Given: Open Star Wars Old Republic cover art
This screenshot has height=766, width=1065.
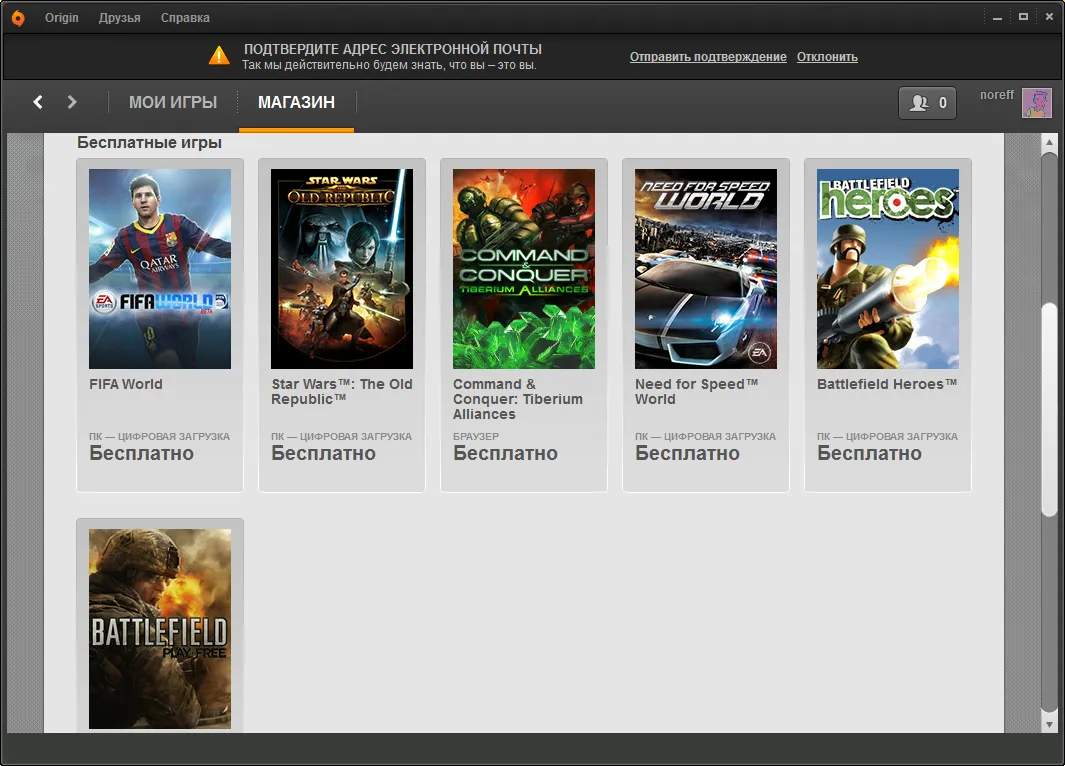Looking at the screenshot, I should (x=342, y=269).
